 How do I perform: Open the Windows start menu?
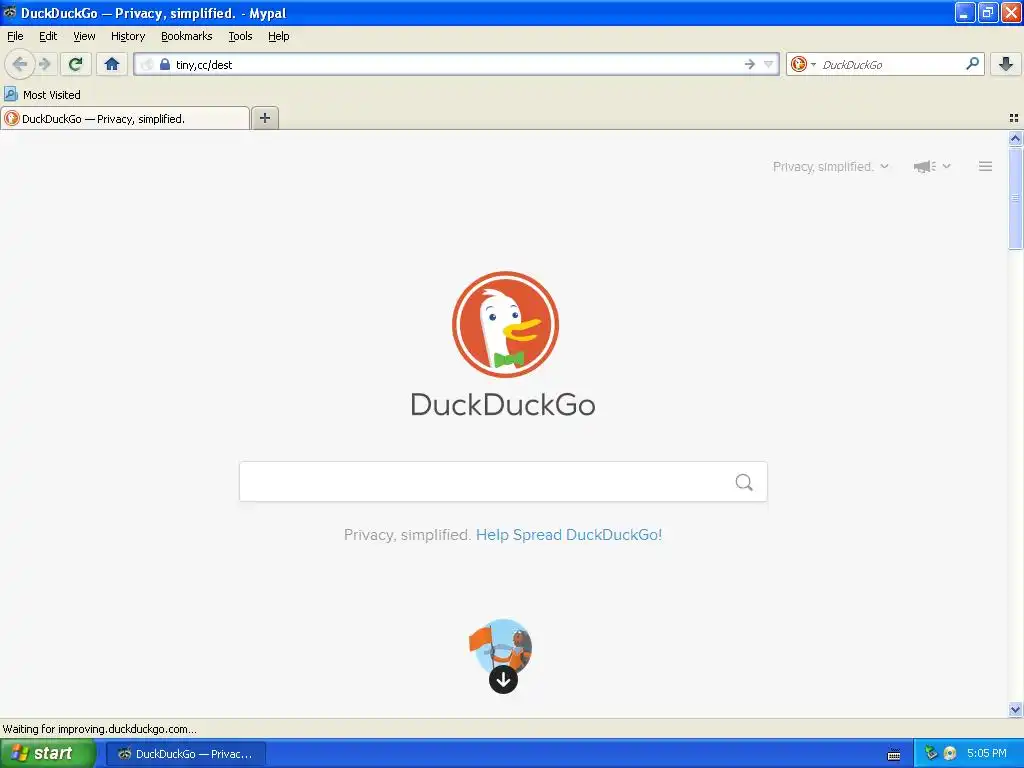pyautogui.click(x=48, y=753)
